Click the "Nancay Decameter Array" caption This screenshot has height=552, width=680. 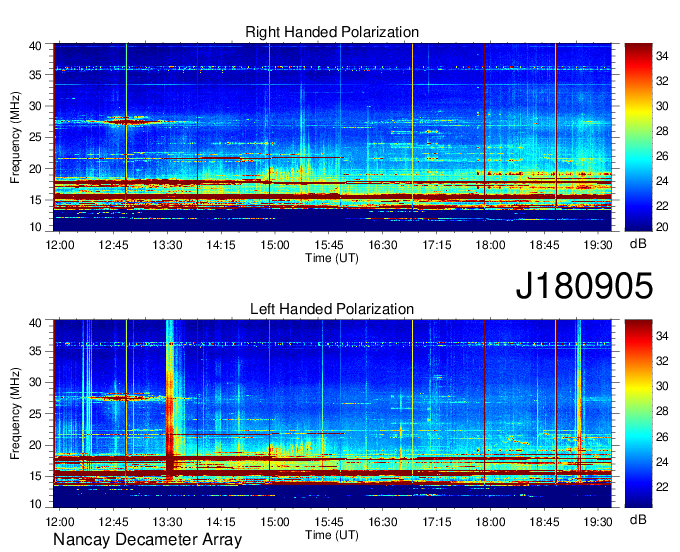147,540
